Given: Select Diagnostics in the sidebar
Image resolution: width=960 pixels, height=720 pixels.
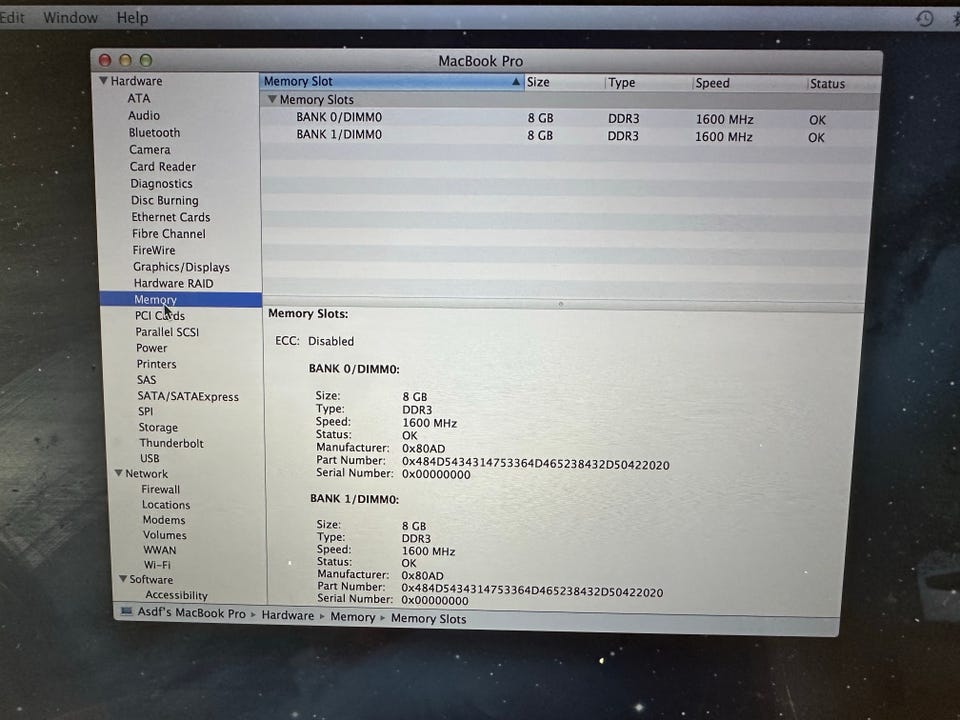Looking at the screenshot, I should pyautogui.click(x=161, y=184).
